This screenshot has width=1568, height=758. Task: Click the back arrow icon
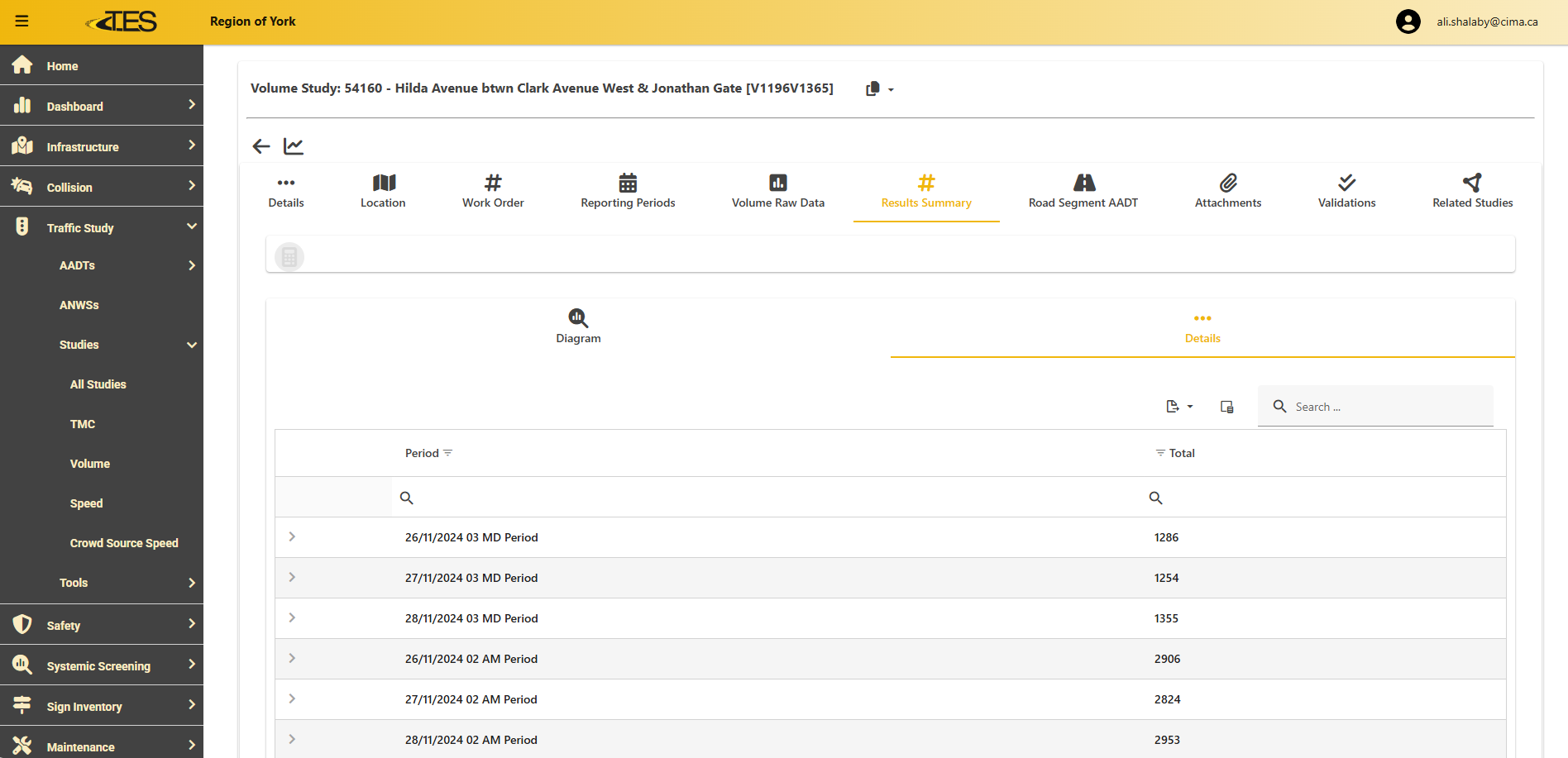[x=261, y=146]
